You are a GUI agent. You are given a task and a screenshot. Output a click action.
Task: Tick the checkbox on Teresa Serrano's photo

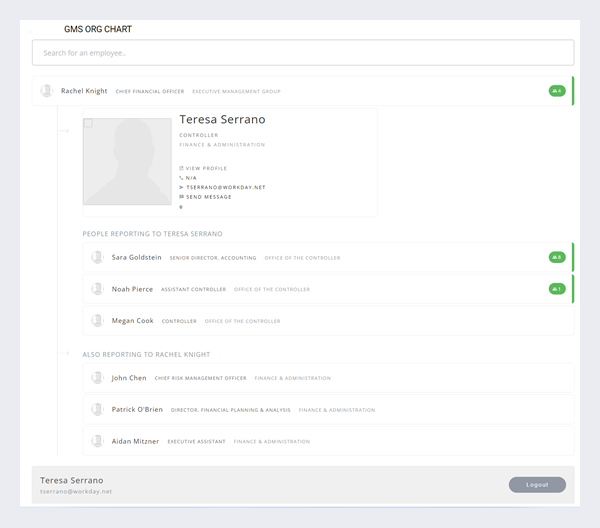(88, 124)
